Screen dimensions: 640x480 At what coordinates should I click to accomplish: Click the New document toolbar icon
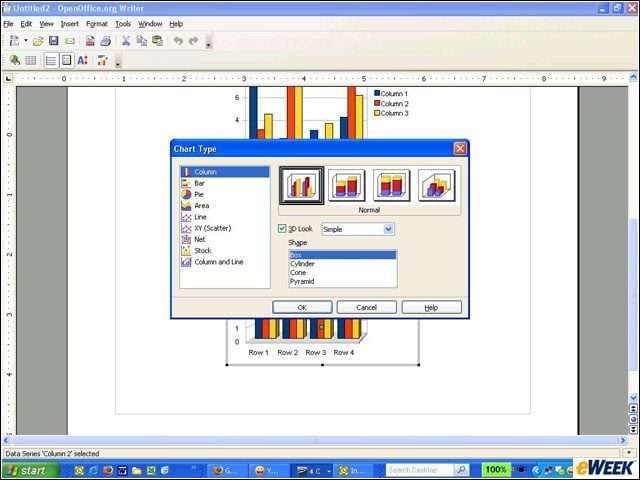pos(14,40)
